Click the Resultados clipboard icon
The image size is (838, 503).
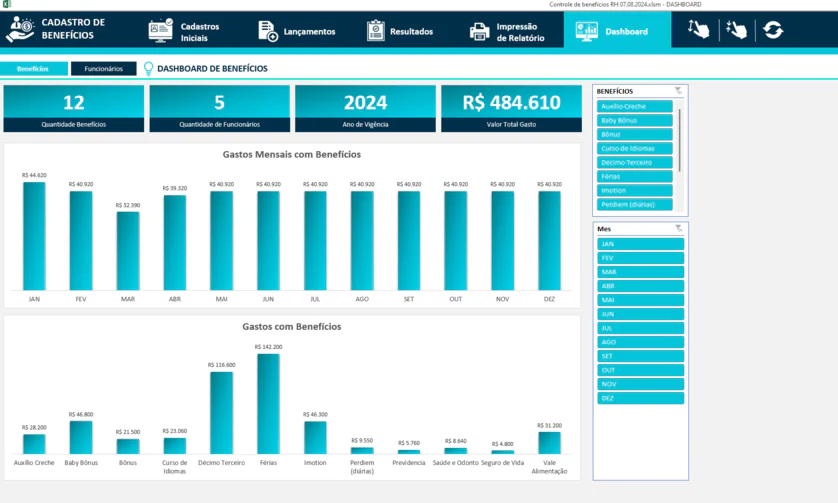click(375, 31)
